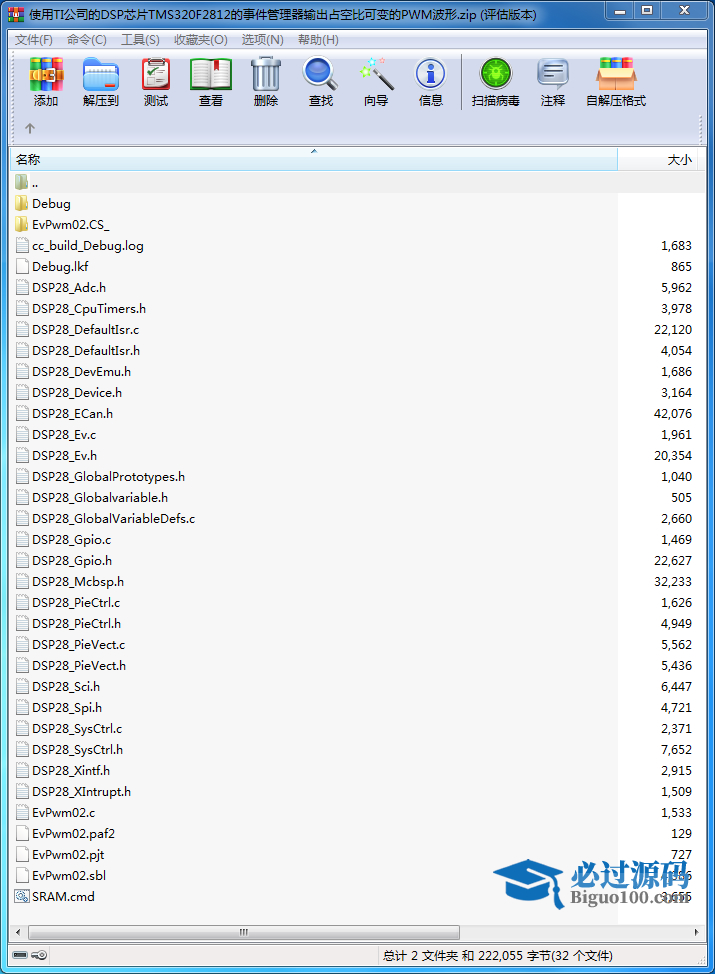Go up one level with arrow icon

point(30,129)
